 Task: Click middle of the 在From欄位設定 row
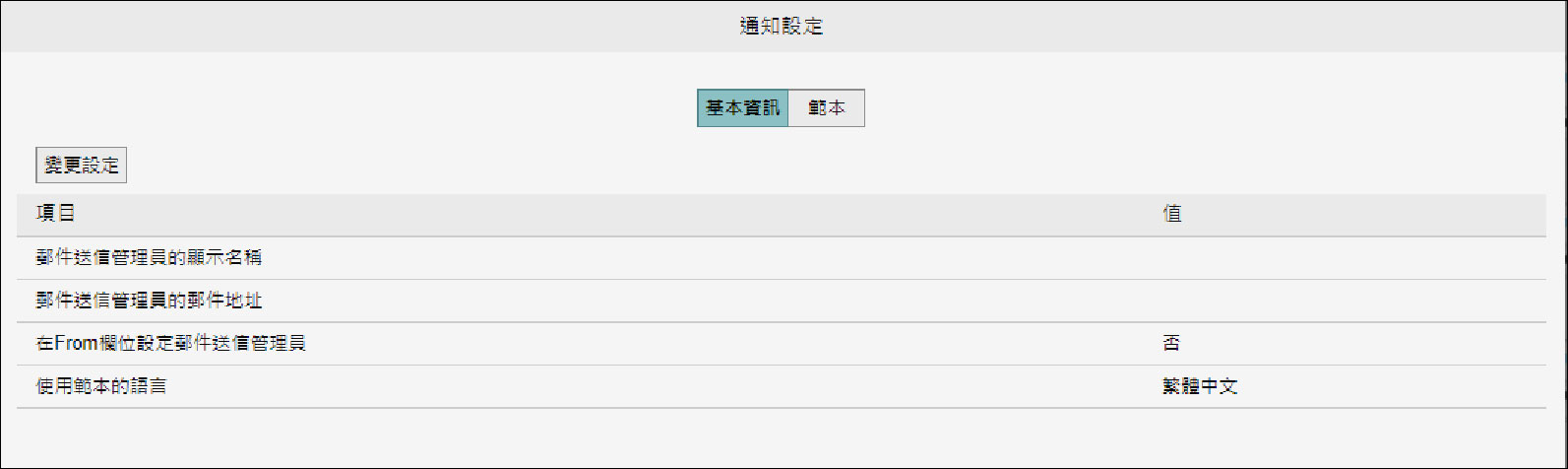[x=689, y=344]
